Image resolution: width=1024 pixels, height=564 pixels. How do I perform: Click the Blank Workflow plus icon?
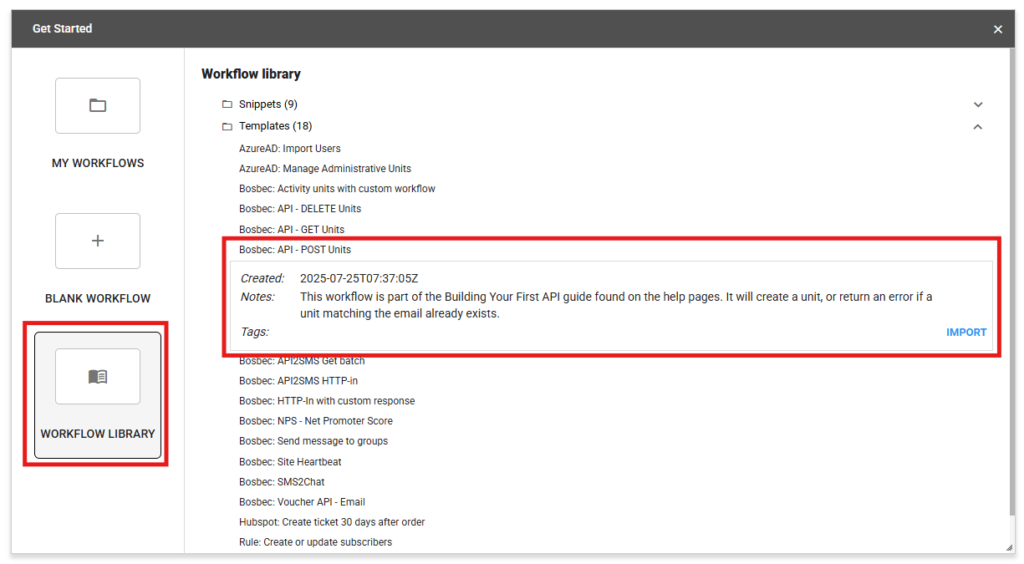click(x=97, y=241)
